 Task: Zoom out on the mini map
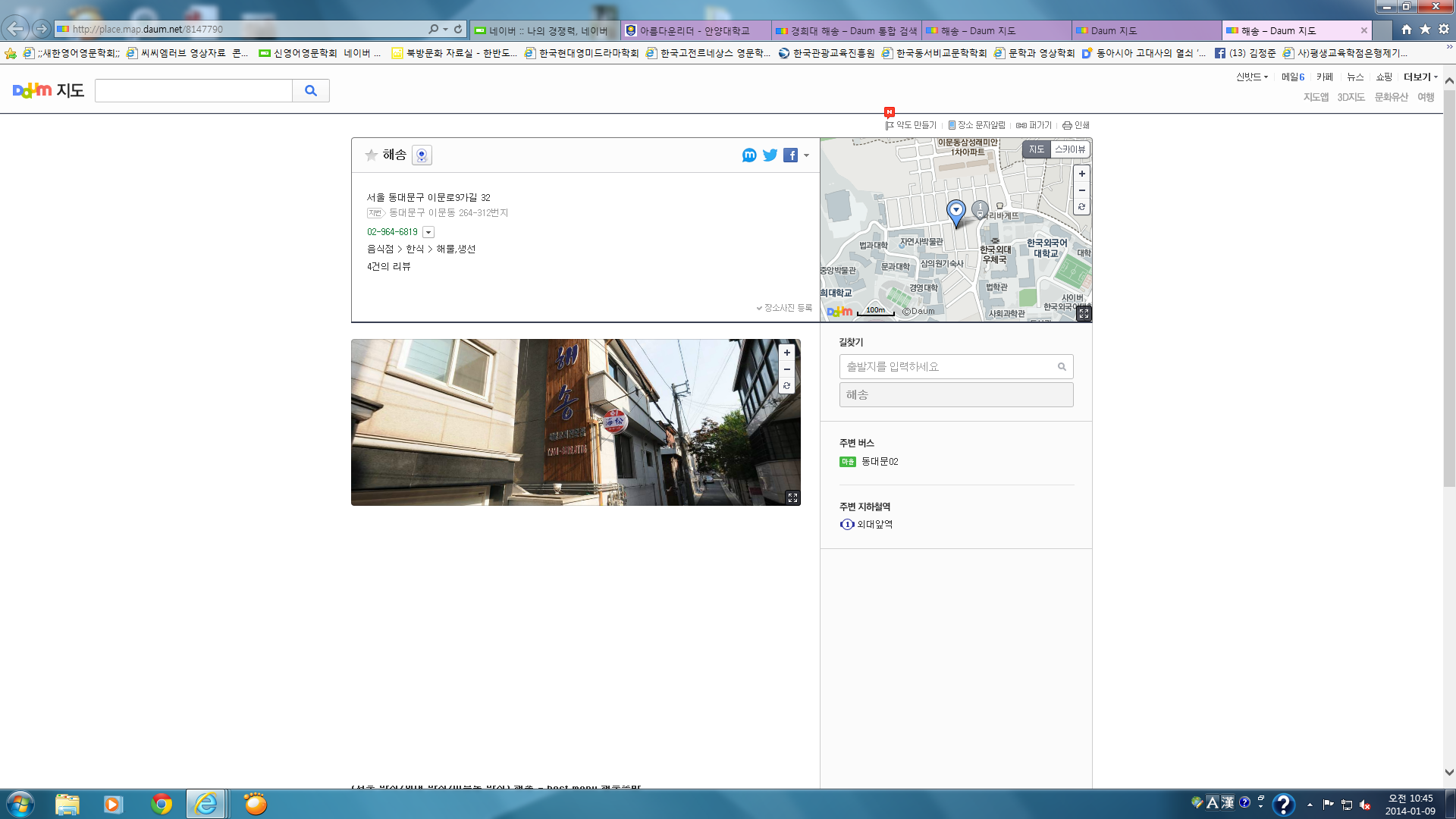coord(1082,190)
